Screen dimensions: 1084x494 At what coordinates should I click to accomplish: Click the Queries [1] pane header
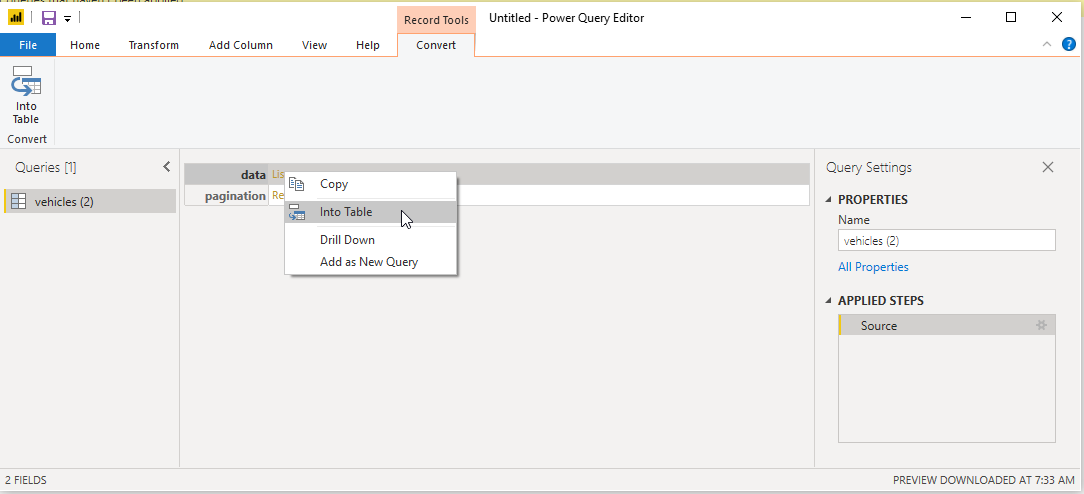coord(46,167)
